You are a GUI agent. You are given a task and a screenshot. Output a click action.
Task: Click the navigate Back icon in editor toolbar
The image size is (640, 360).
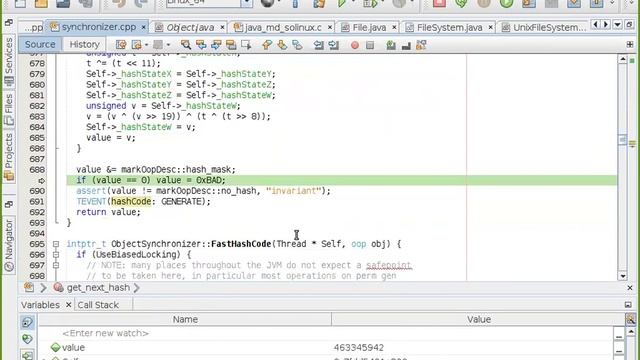click(x=136, y=44)
